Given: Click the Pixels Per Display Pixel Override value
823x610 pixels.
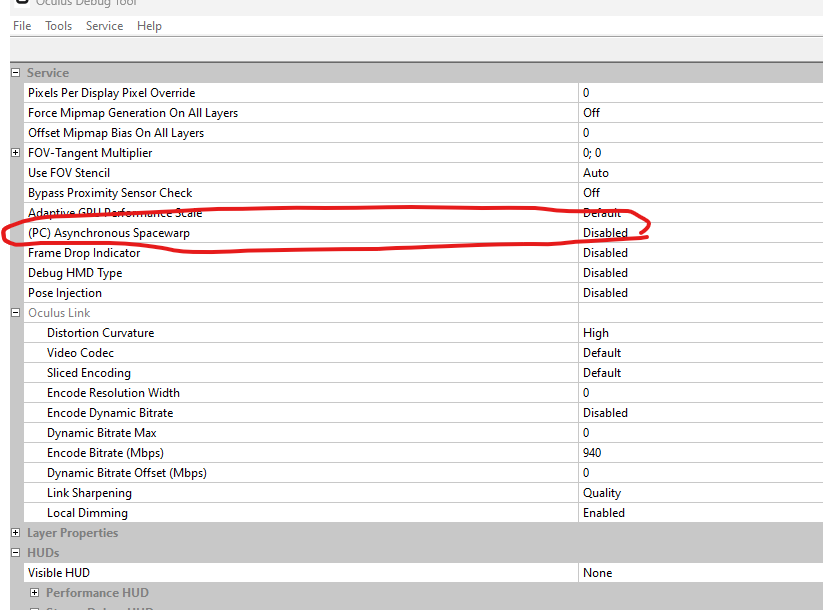Looking at the screenshot, I should click(x=701, y=93).
